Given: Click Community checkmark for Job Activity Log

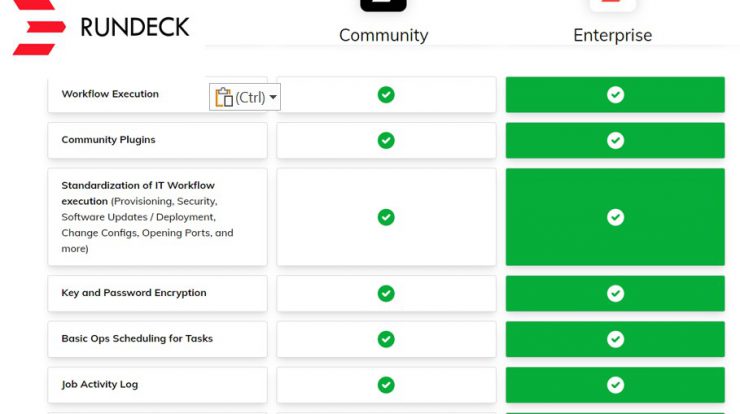Looking at the screenshot, I should pyautogui.click(x=386, y=385).
